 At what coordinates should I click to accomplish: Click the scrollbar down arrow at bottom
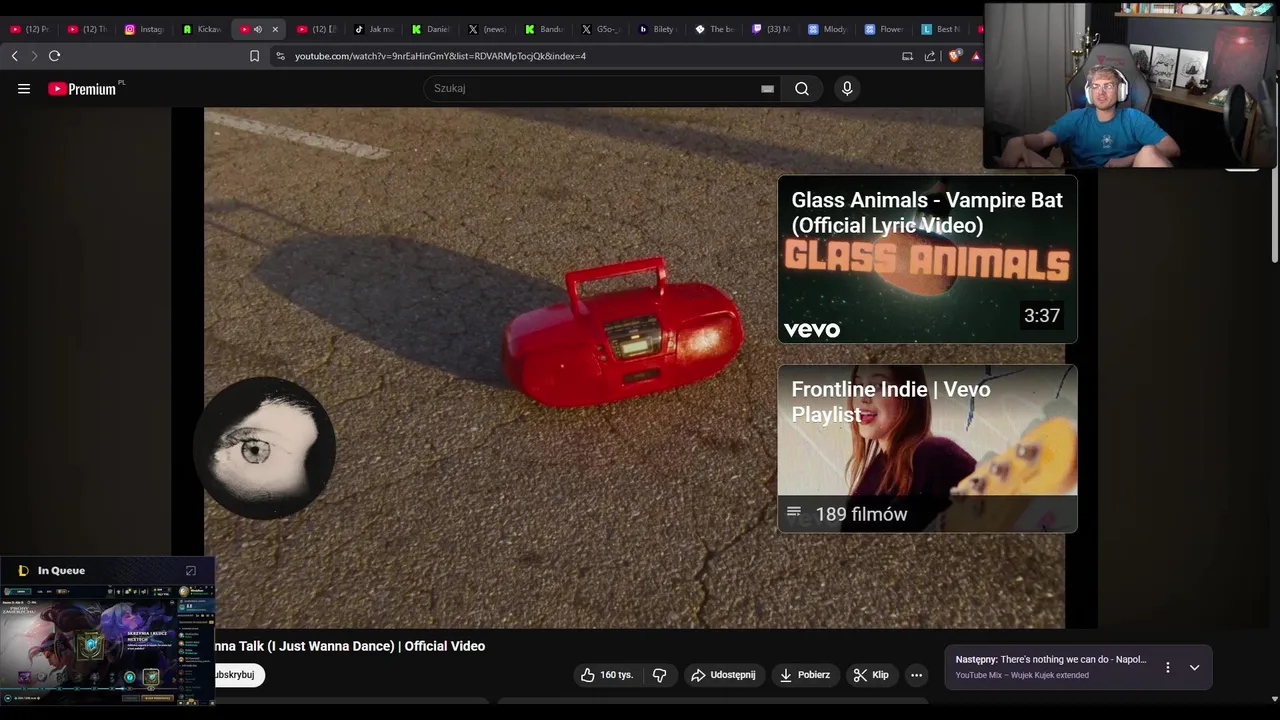[1273, 699]
